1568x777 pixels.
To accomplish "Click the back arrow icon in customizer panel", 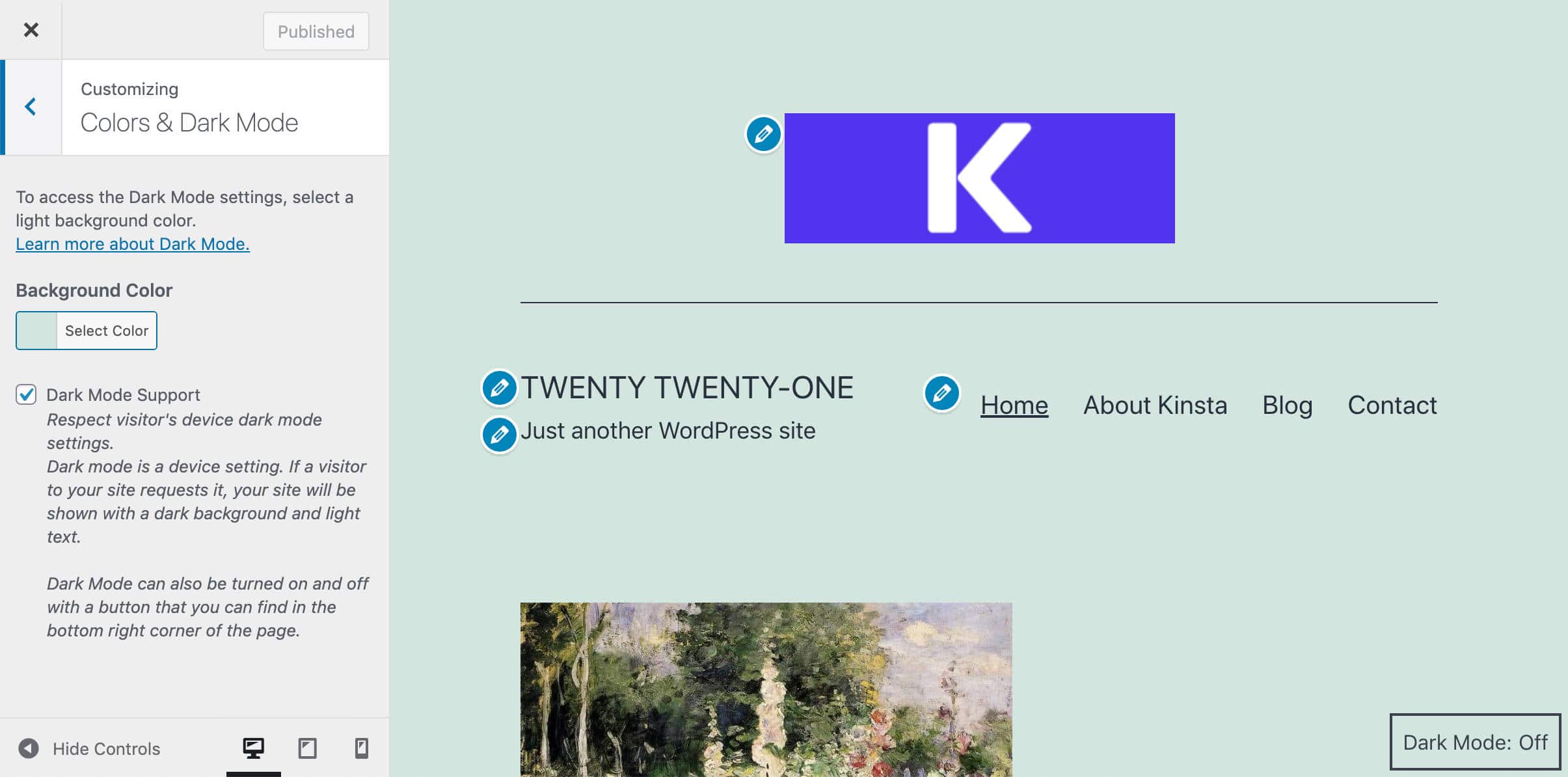I will pos(30,107).
